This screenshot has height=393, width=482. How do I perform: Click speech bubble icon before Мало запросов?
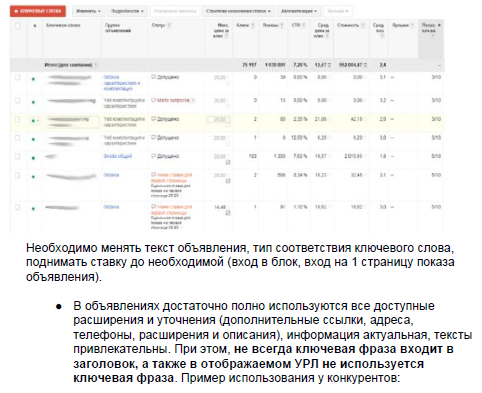[x=154, y=100]
